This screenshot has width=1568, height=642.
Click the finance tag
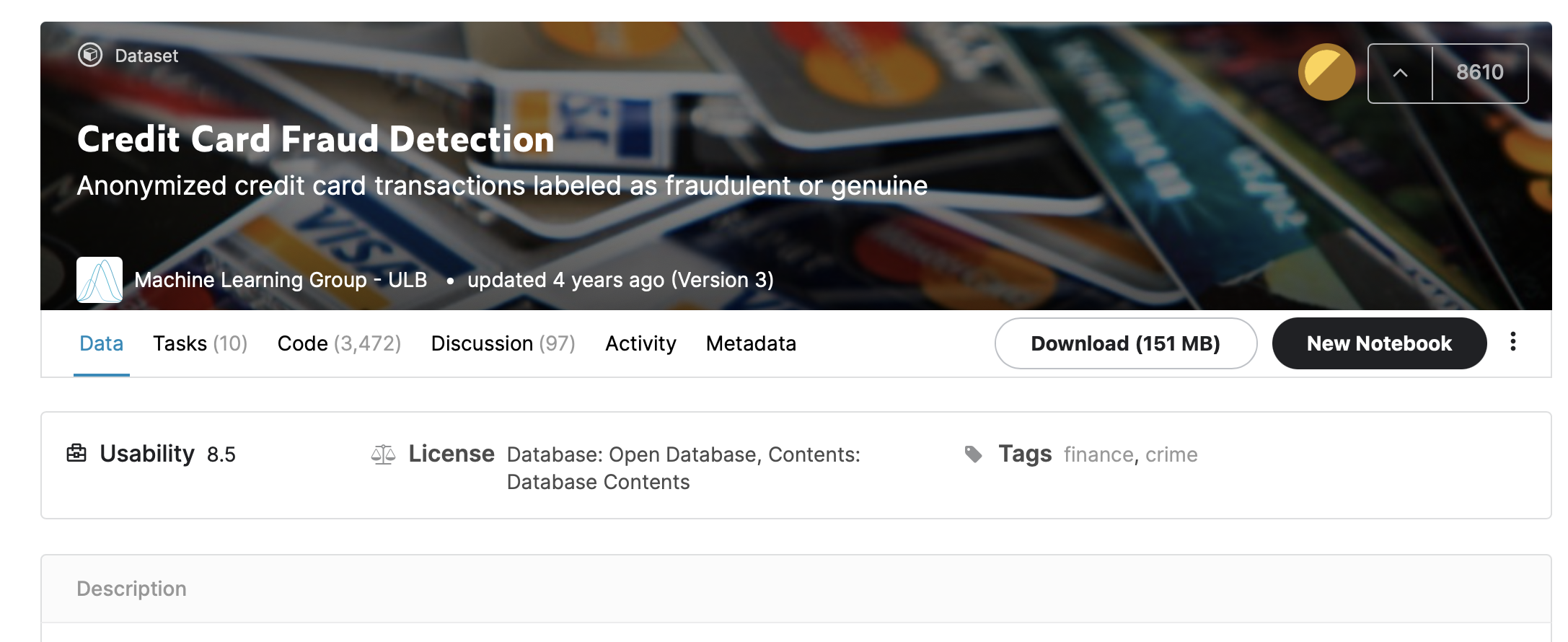(x=1098, y=454)
